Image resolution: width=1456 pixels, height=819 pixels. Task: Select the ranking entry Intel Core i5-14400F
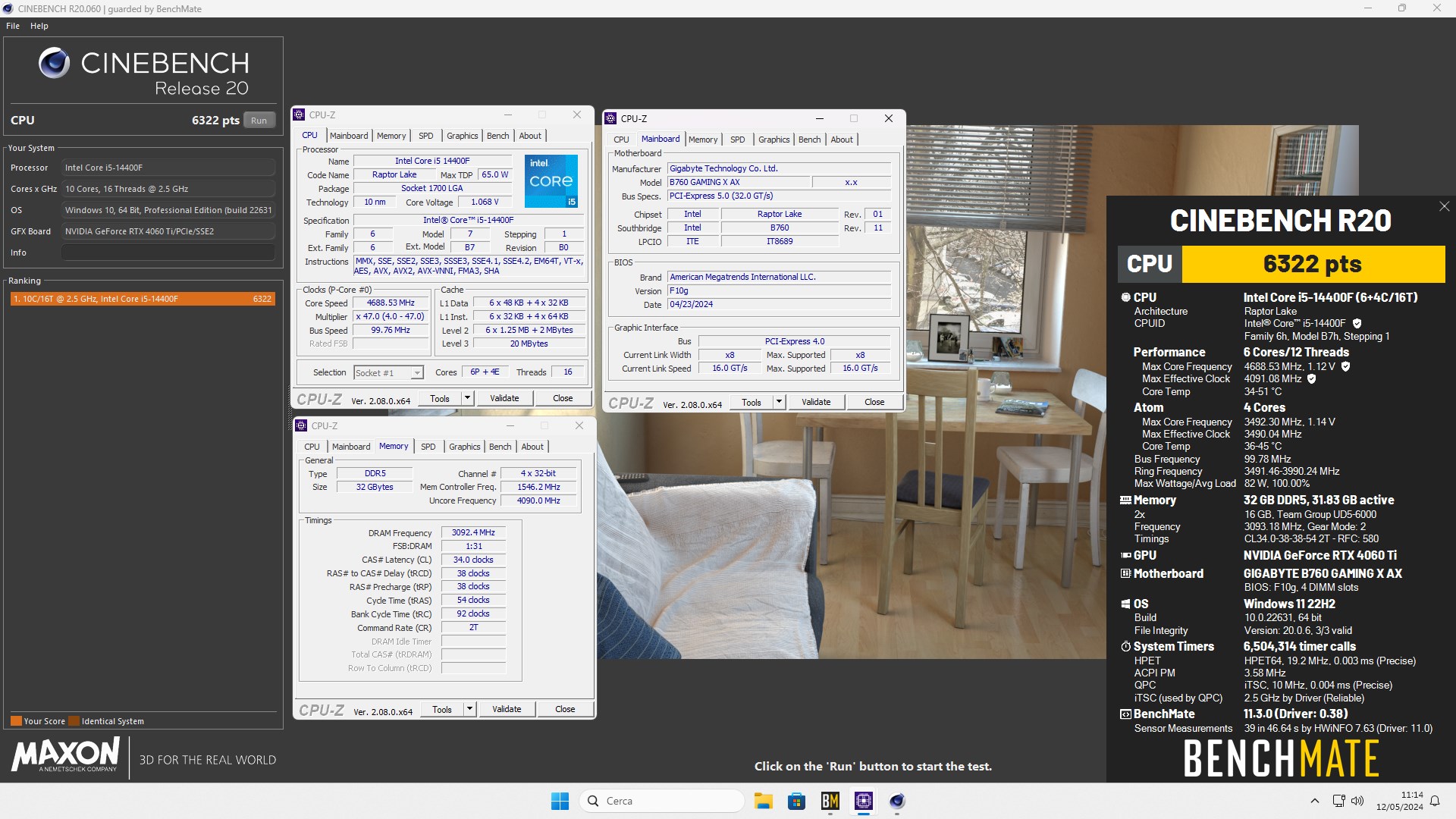tap(143, 299)
